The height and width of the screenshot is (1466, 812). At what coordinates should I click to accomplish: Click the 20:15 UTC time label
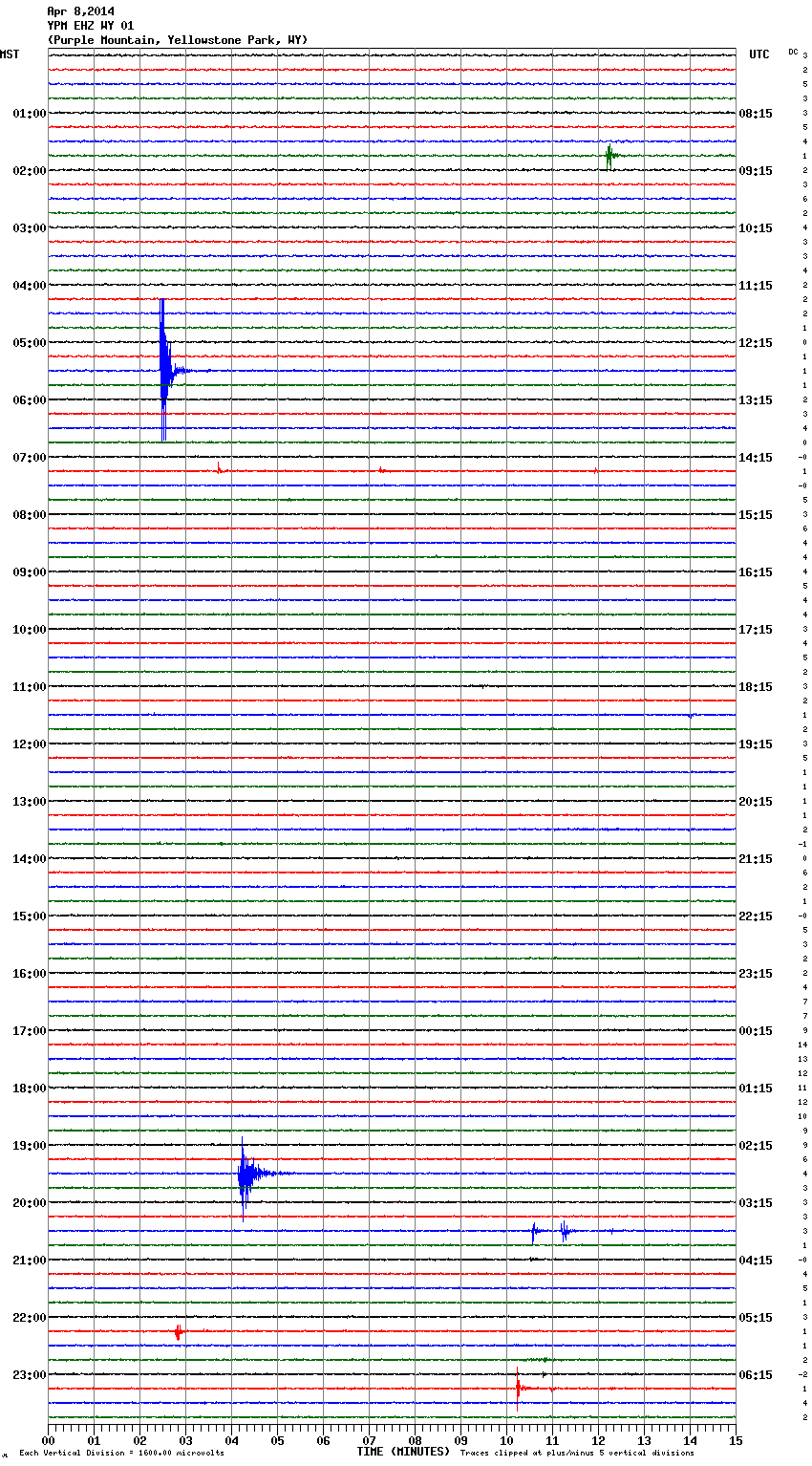756,802
